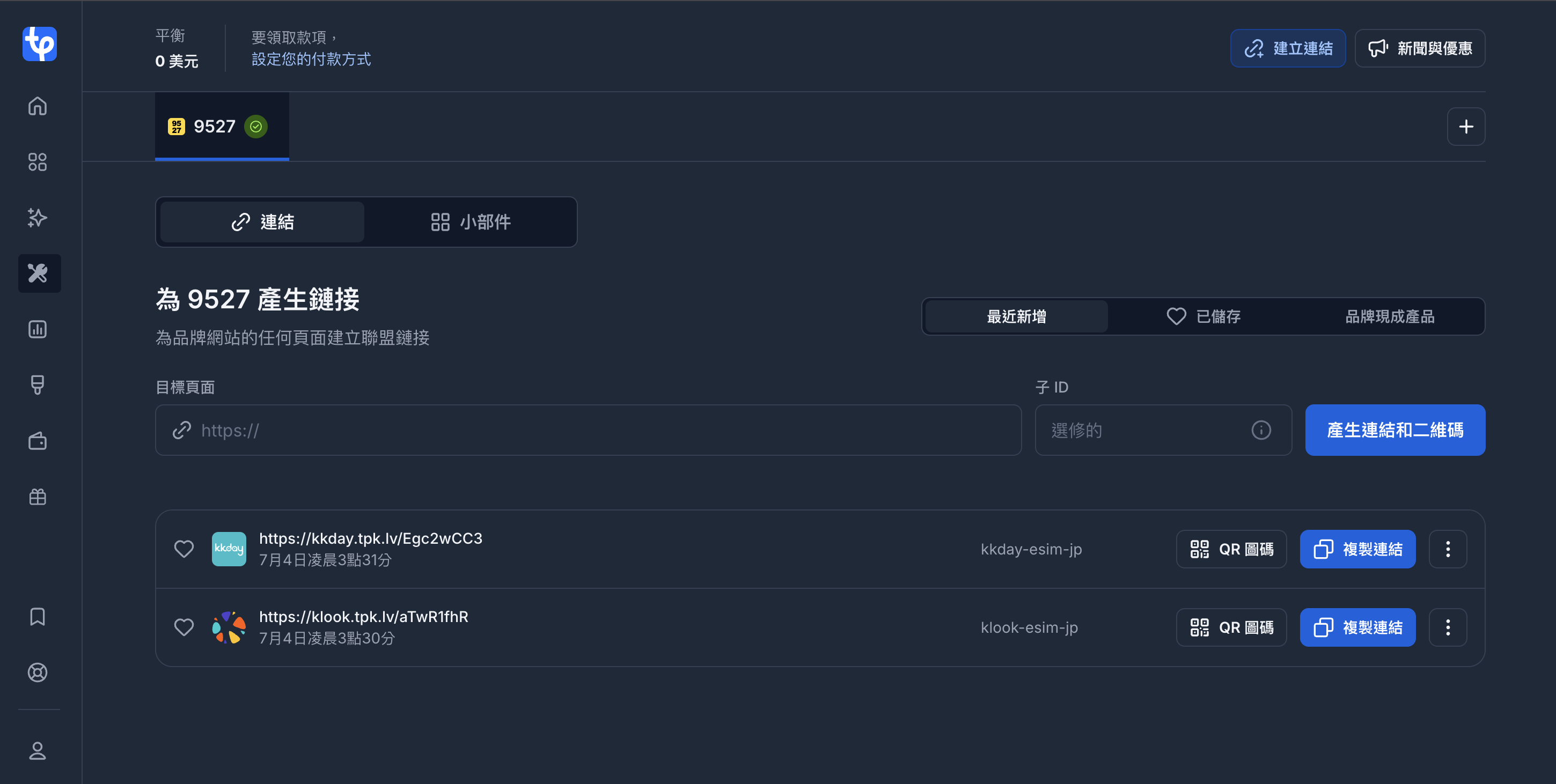
Task: Click the 7月4日凌晨3點30分 timestamp
Action: point(327,639)
